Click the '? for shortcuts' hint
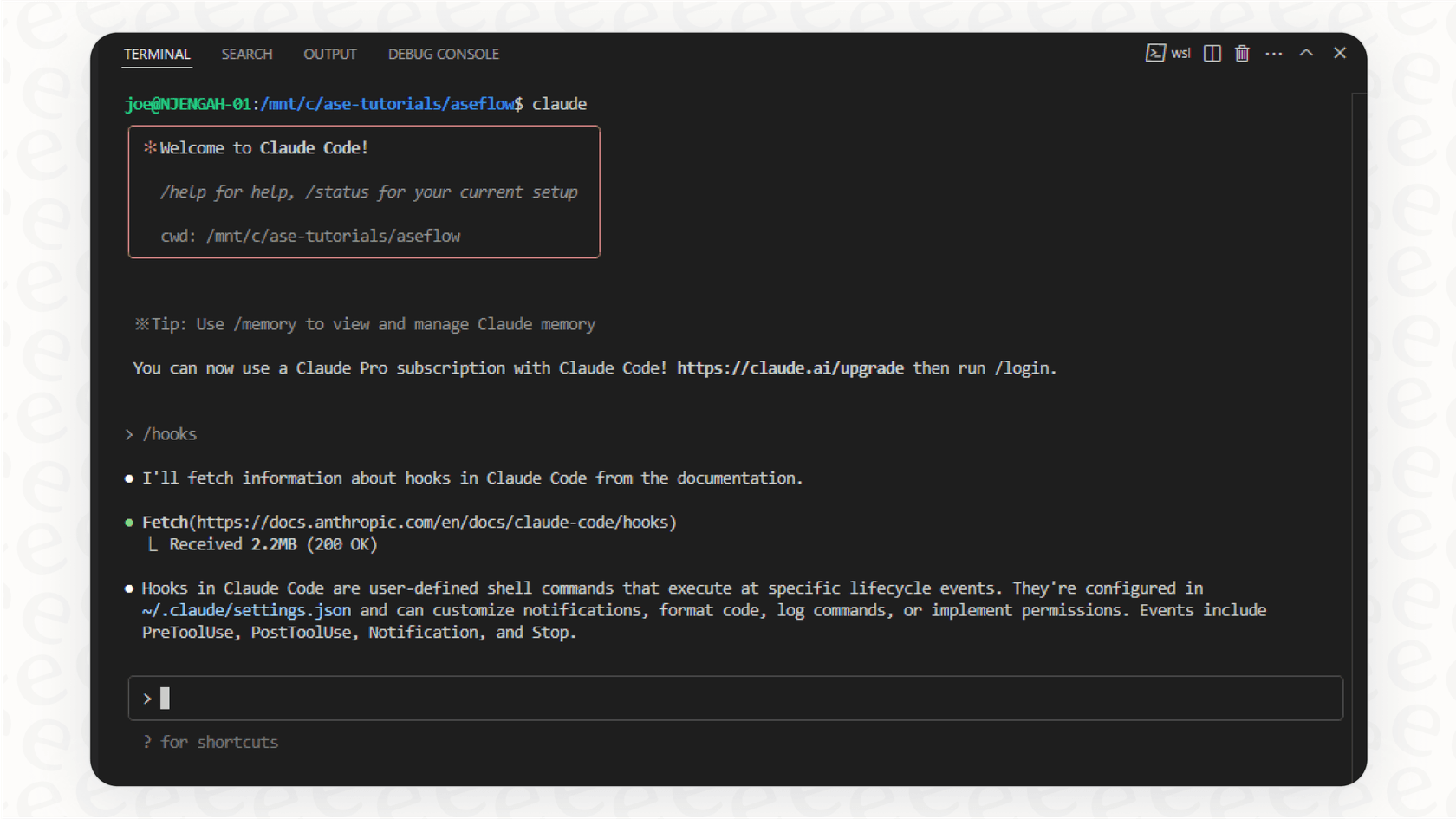The width and height of the screenshot is (1456, 819). click(211, 742)
